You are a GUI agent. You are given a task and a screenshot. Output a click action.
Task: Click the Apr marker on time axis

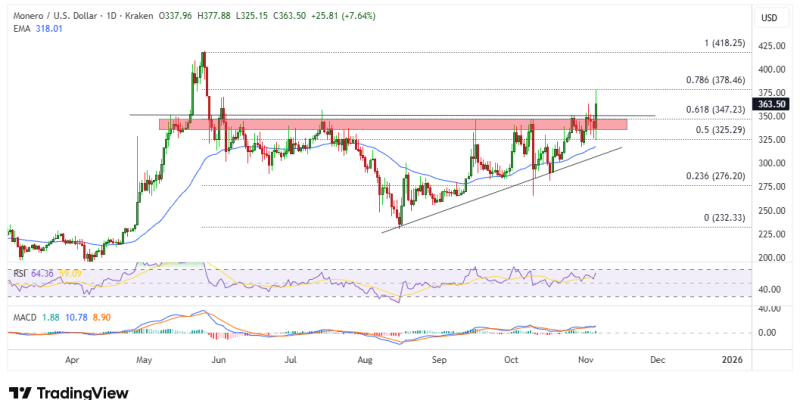(x=72, y=356)
